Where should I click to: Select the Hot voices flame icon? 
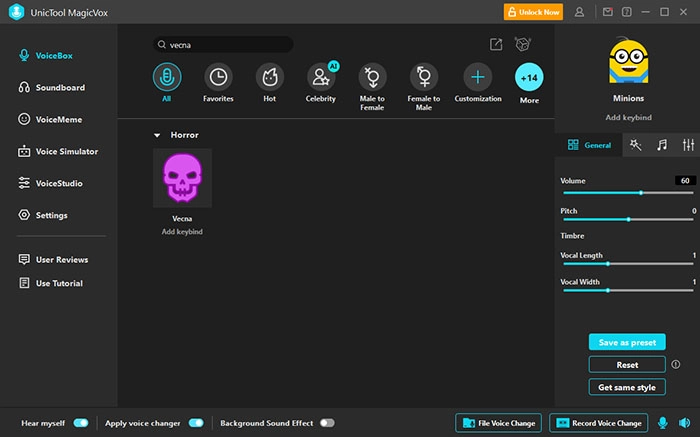[269, 77]
